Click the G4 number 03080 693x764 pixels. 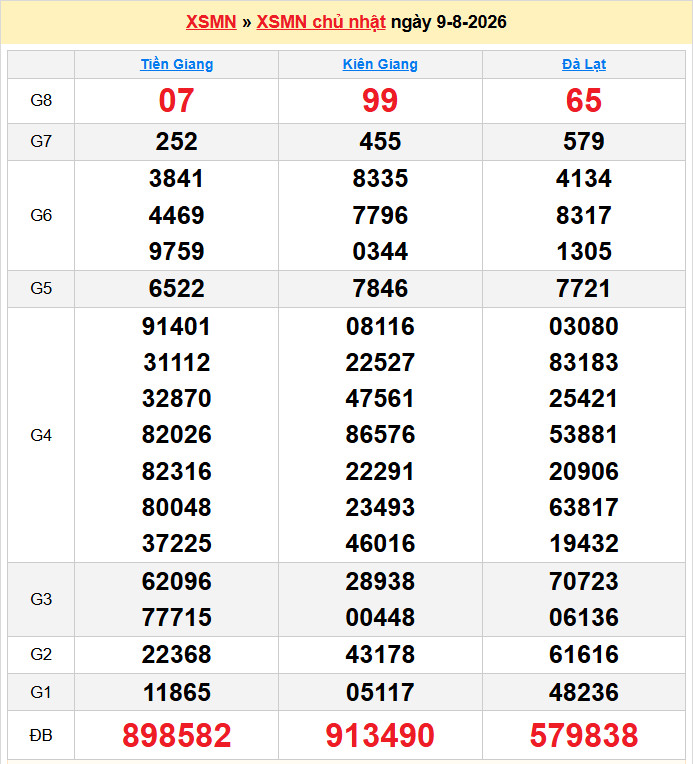coord(584,326)
